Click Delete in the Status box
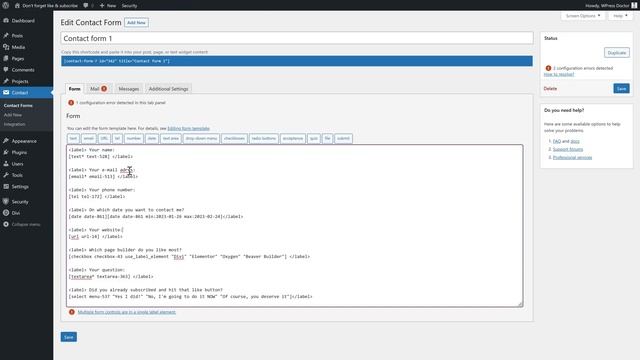The width and height of the screenshot is (640, 360). [x=550, y=89]
